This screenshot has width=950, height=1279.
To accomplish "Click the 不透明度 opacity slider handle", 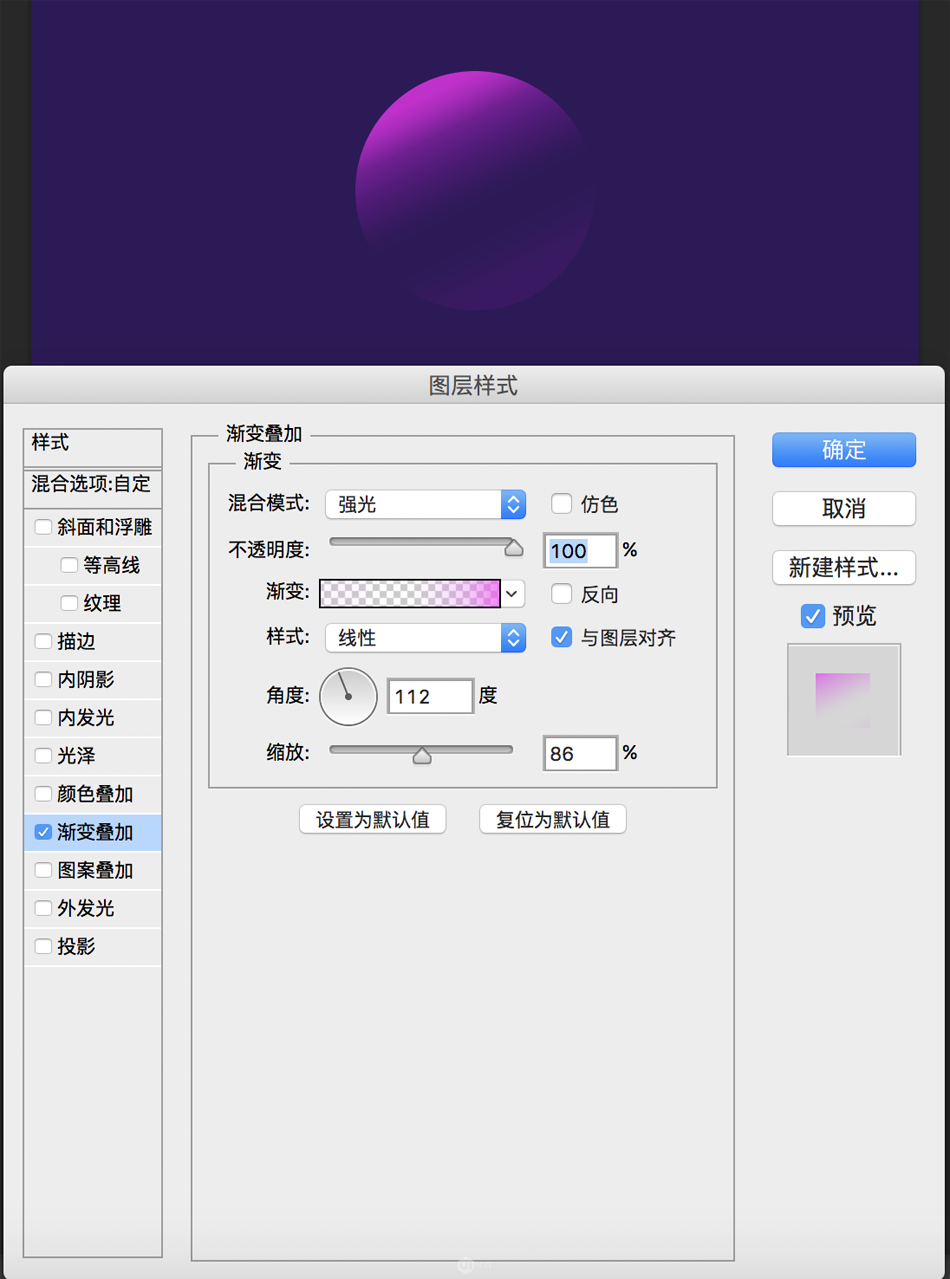I will pos(514,548).
